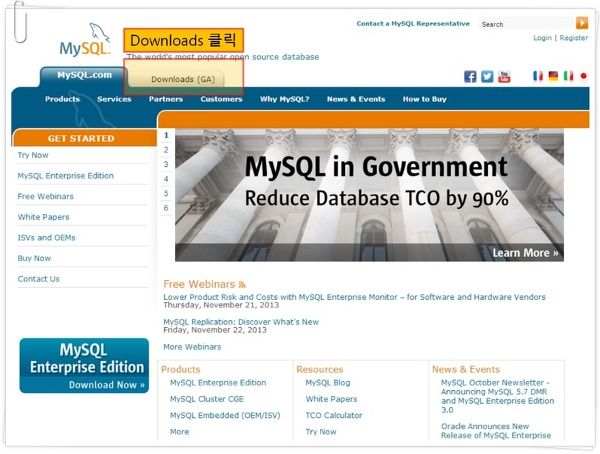
Task: Open MySQL Enterprise Edition sidebar link
Action: coord(65,176)
